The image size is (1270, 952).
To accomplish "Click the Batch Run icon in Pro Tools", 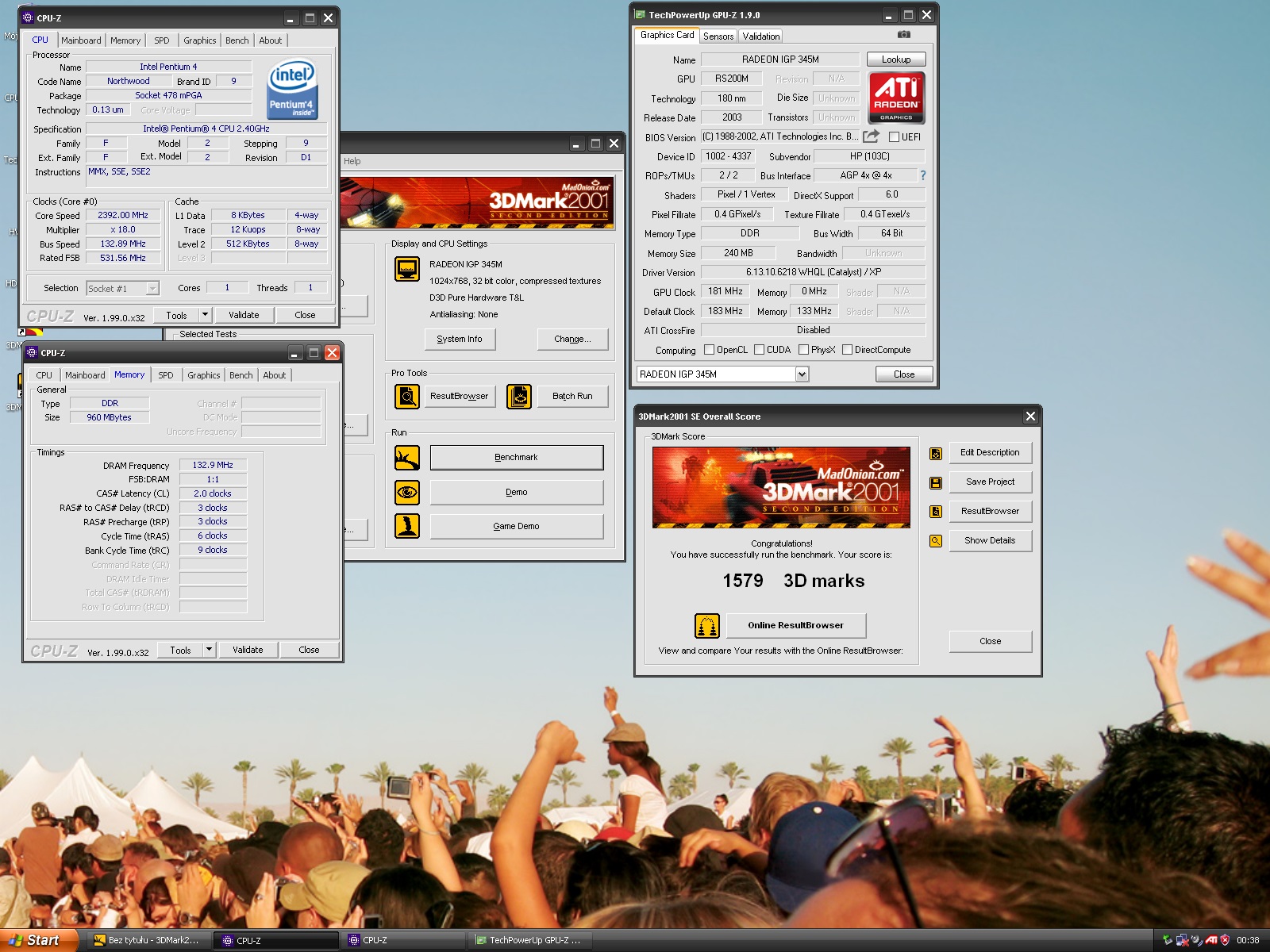I will click(x=519, y=396).
